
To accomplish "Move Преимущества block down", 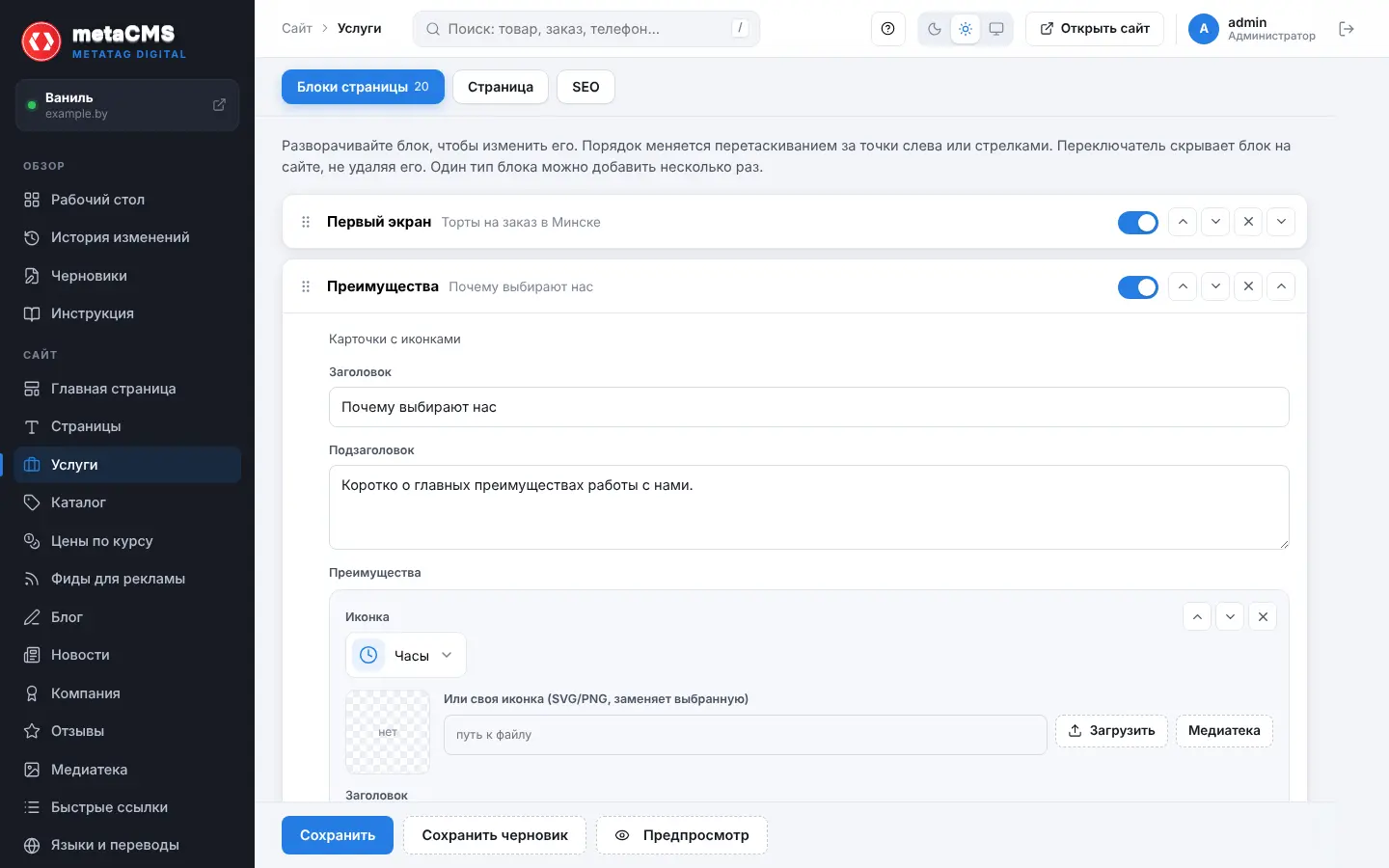I will (x=1215, y=286).
